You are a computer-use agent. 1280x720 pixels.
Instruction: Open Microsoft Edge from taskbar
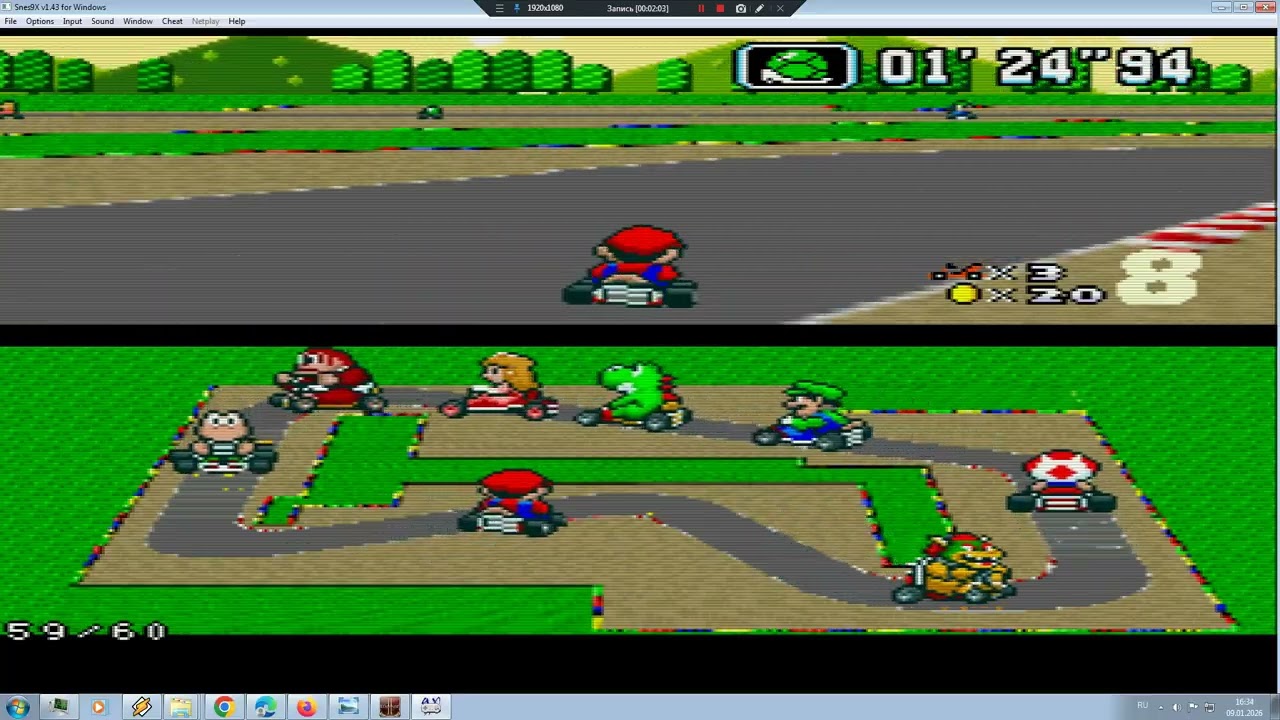(265, 707)
